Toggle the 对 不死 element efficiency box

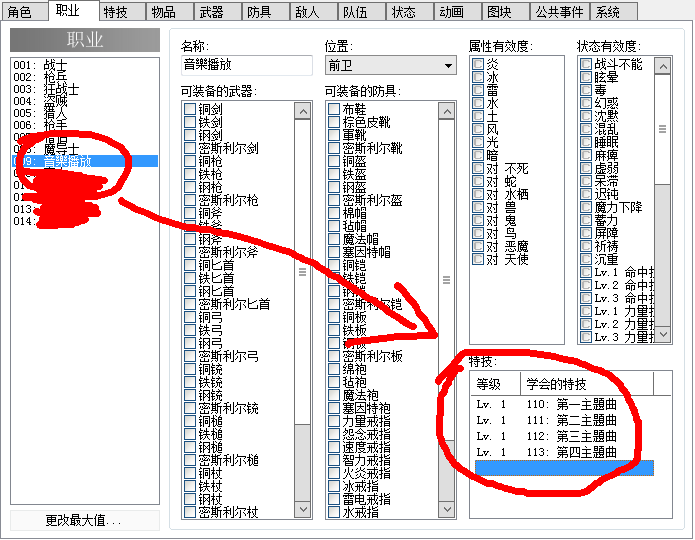pos(478,168)
